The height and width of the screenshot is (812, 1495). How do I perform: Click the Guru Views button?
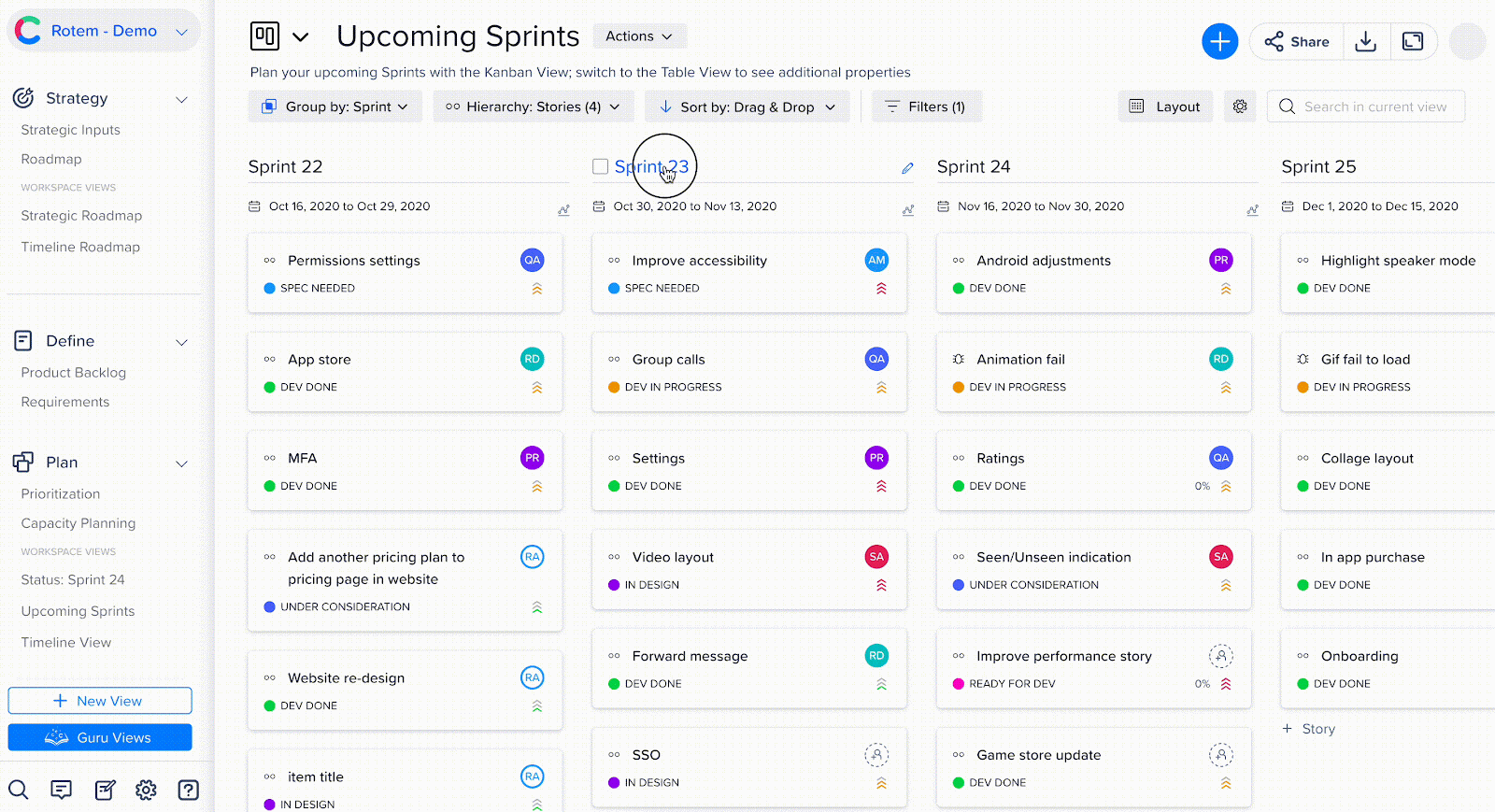(100, 737)
